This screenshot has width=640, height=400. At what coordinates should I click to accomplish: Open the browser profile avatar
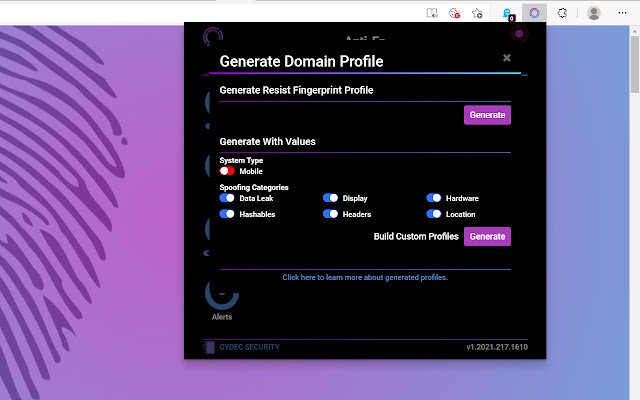point(594,13)
